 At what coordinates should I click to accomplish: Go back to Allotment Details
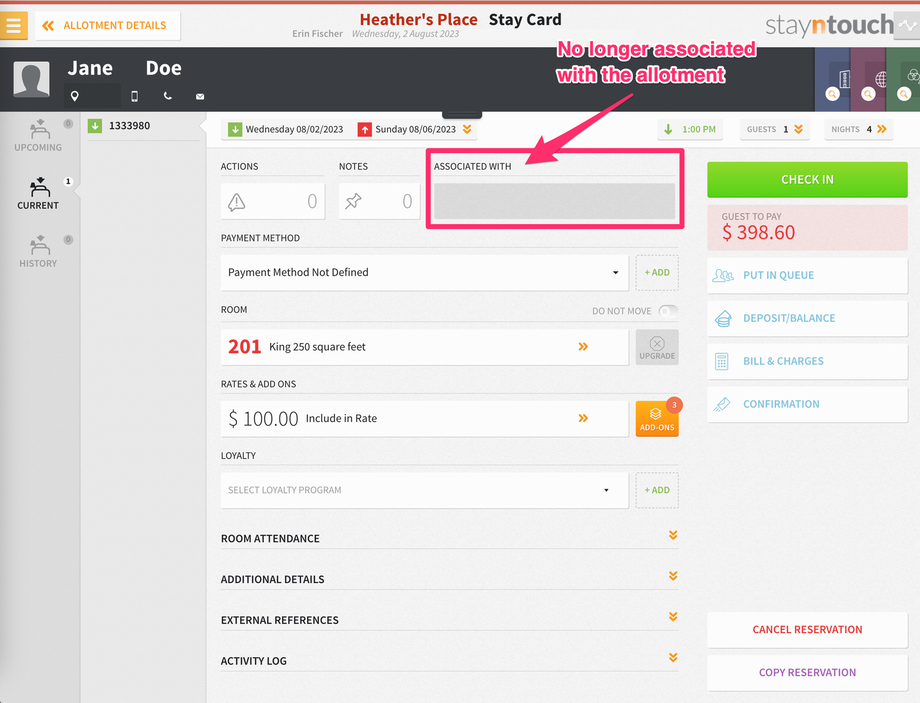click(x=107, y=25)
